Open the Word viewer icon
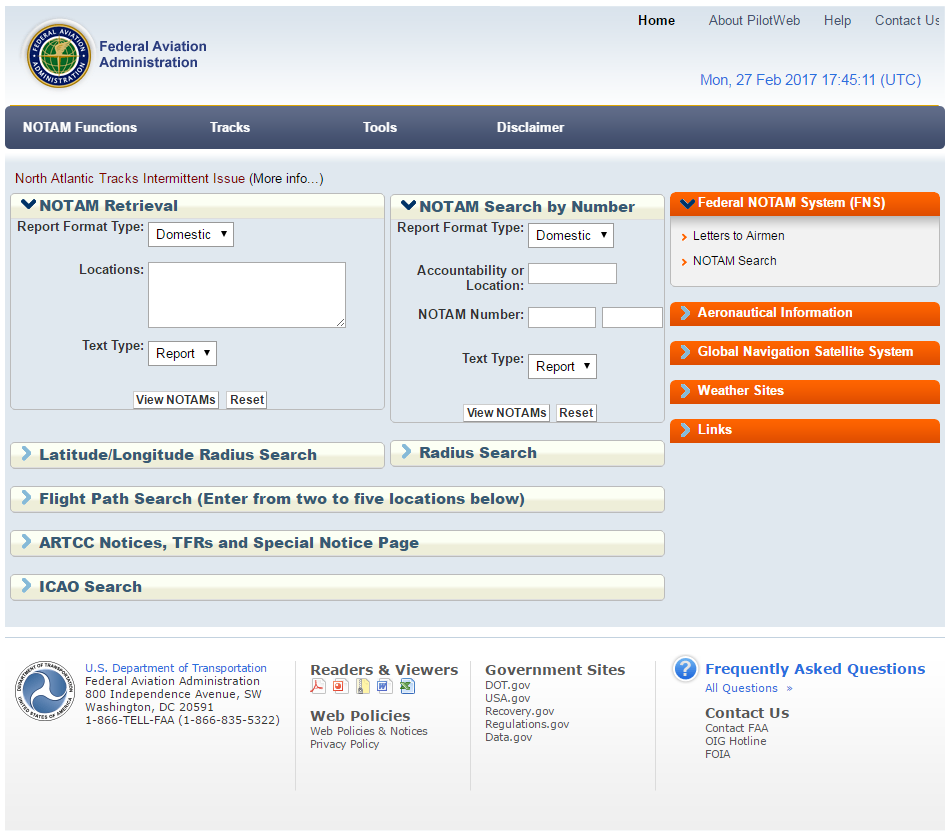This screenshot has width=951, height=836. 385,686
